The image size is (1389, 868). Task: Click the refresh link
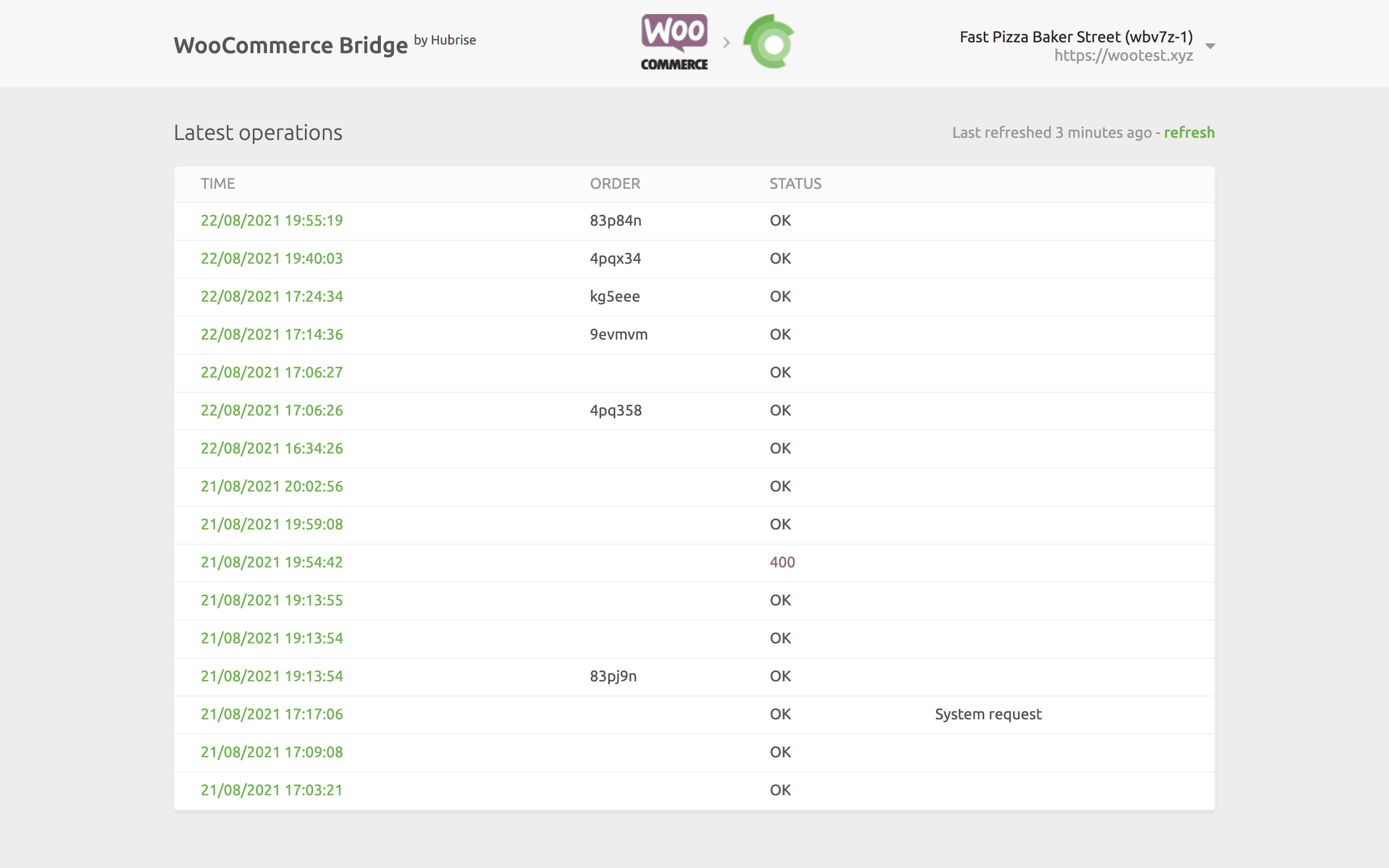[1189, 132]
